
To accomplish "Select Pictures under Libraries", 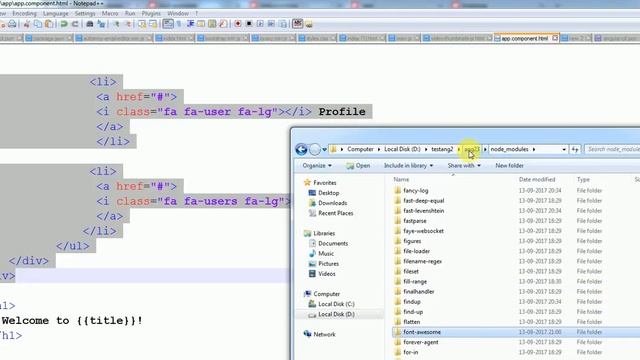I will coord(328,264).
